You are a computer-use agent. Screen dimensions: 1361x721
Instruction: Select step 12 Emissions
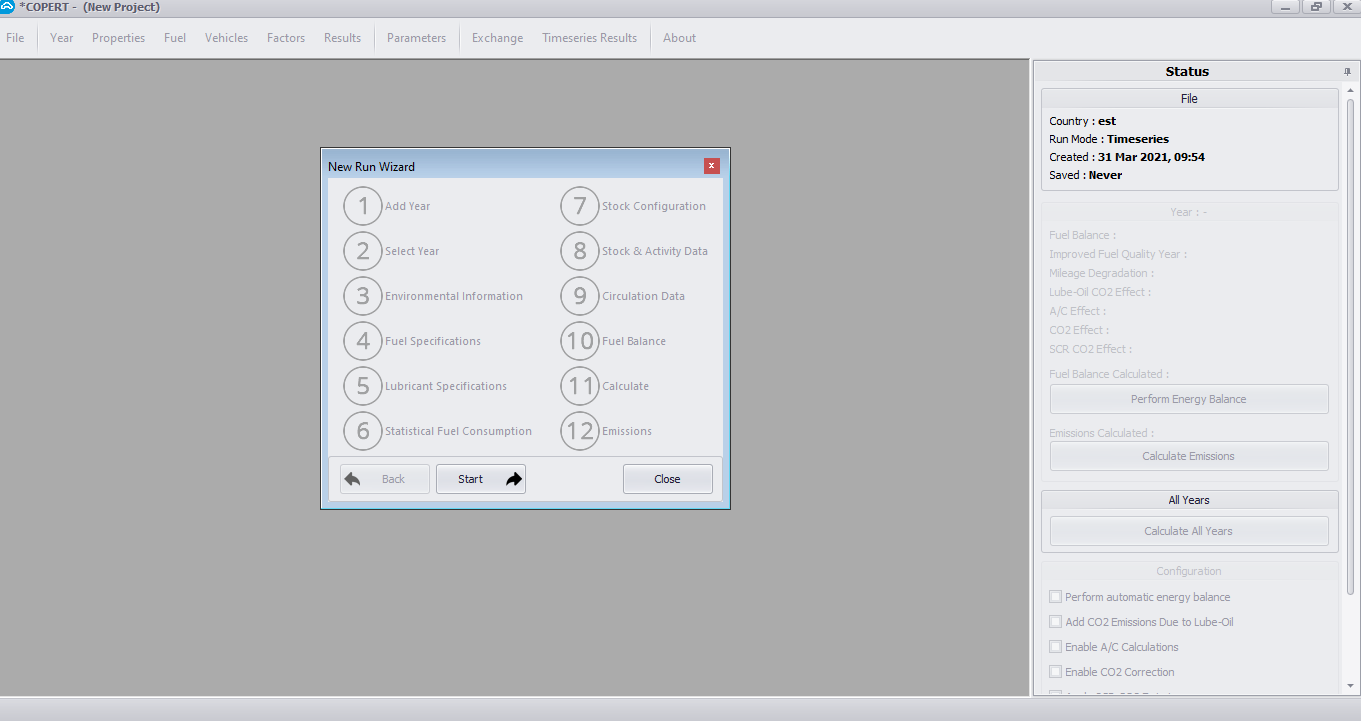pos(580,431)
